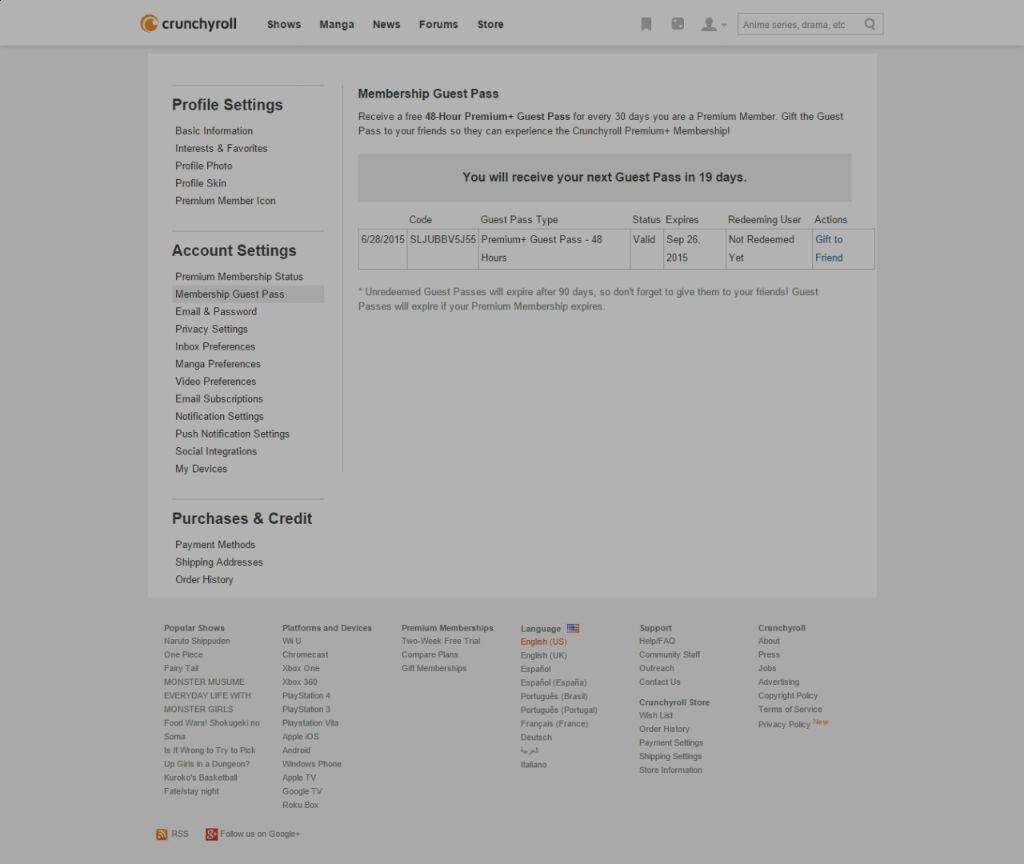
Task: Open Interests & Favorites settings
Action: tap(221, 148)
